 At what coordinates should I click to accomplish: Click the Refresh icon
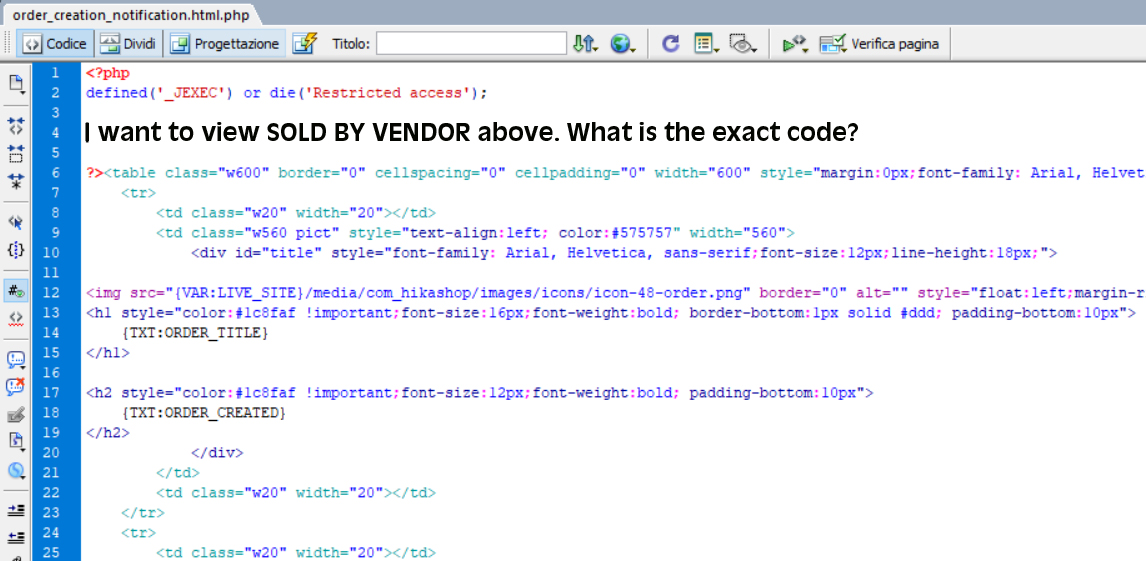click(x=670, y=44)
